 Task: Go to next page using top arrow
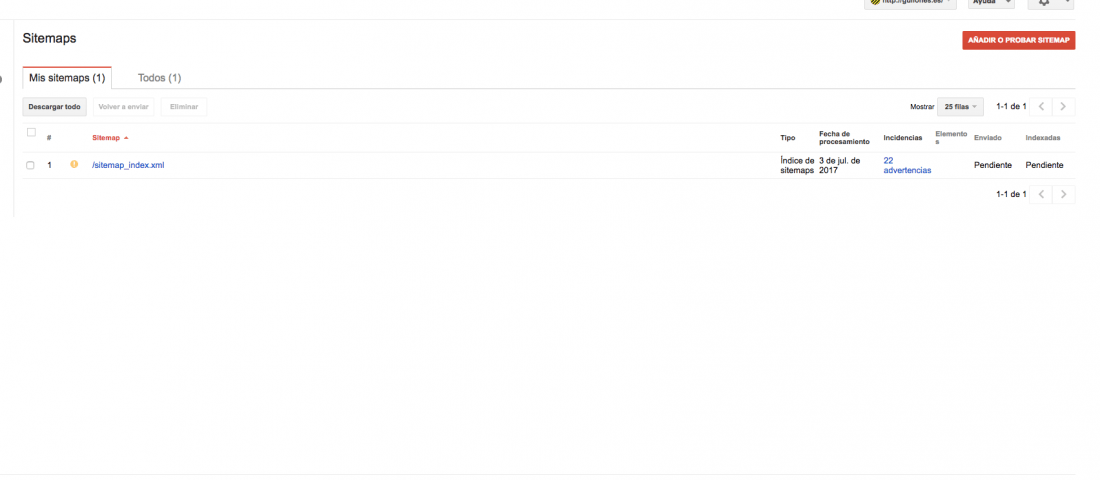[x=1064, y=107]
